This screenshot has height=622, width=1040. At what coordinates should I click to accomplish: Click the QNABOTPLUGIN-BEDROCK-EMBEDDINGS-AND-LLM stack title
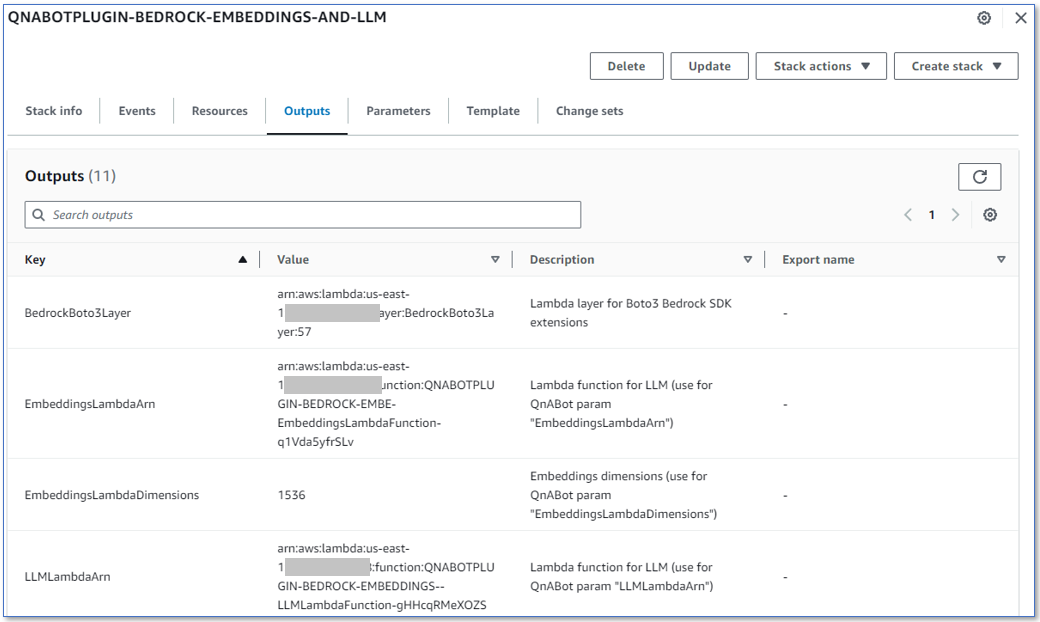pos(197,17)
